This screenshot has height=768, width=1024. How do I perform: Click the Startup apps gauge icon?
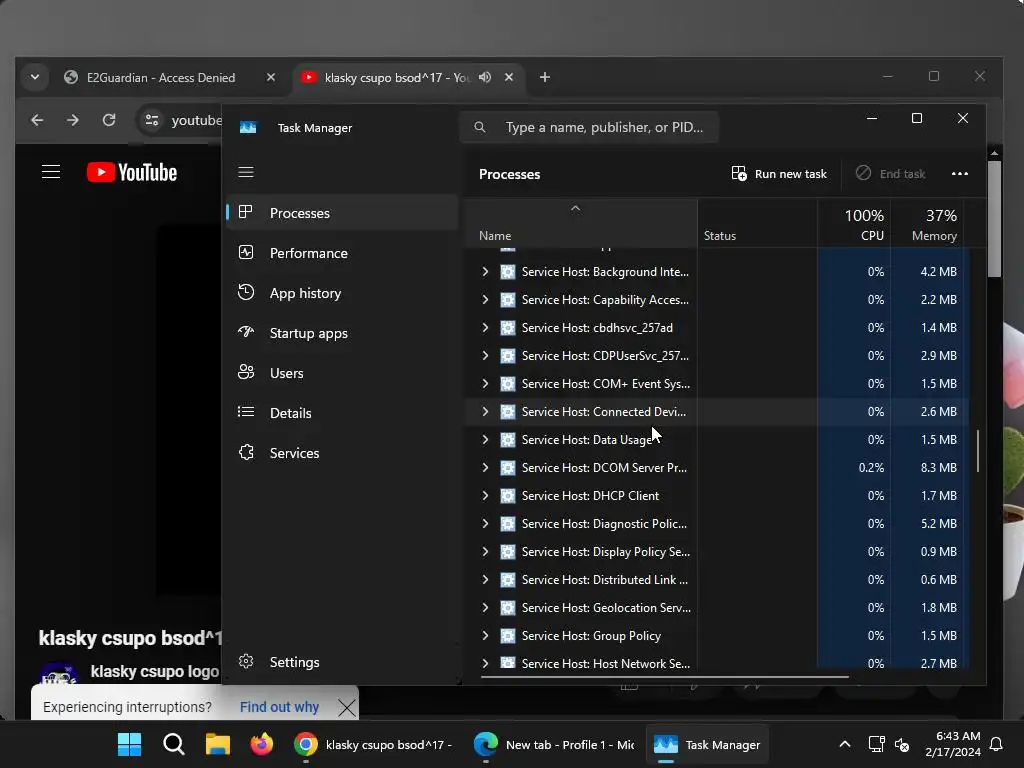(246, 332)
